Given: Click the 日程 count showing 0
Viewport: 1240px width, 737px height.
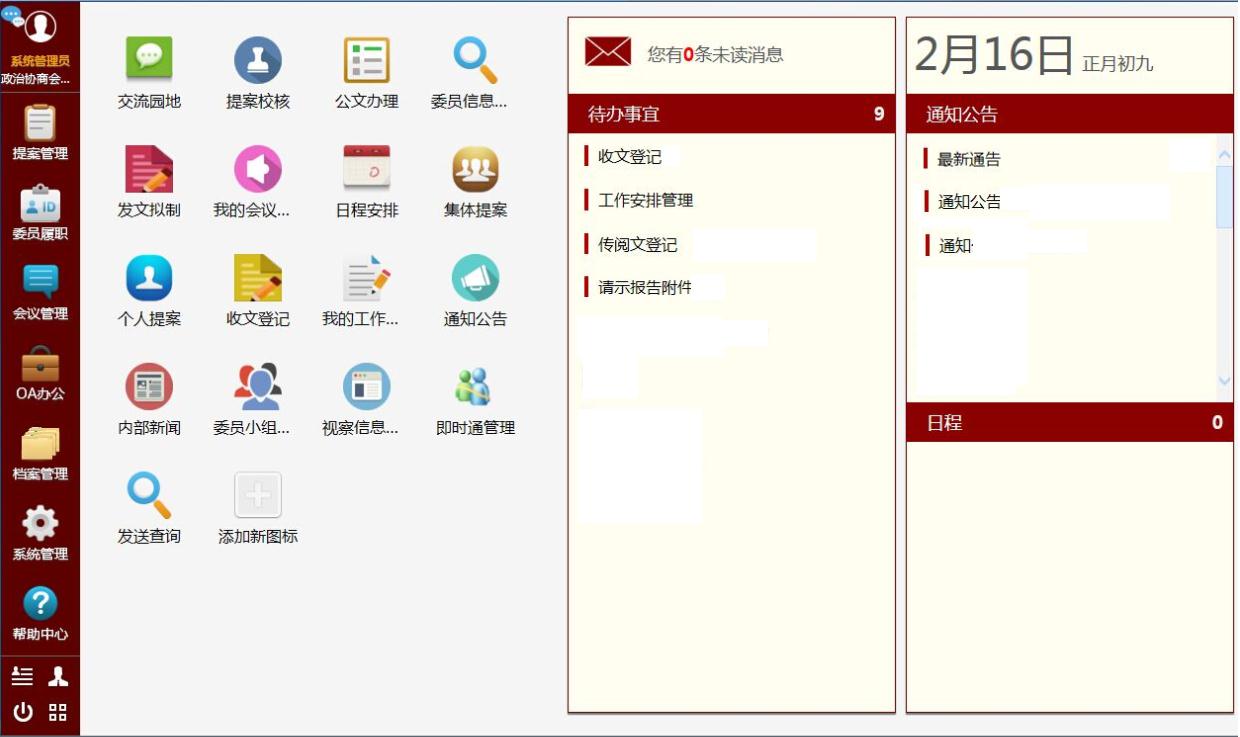Looking at the screenshot, I should [x=1217, y=422].
